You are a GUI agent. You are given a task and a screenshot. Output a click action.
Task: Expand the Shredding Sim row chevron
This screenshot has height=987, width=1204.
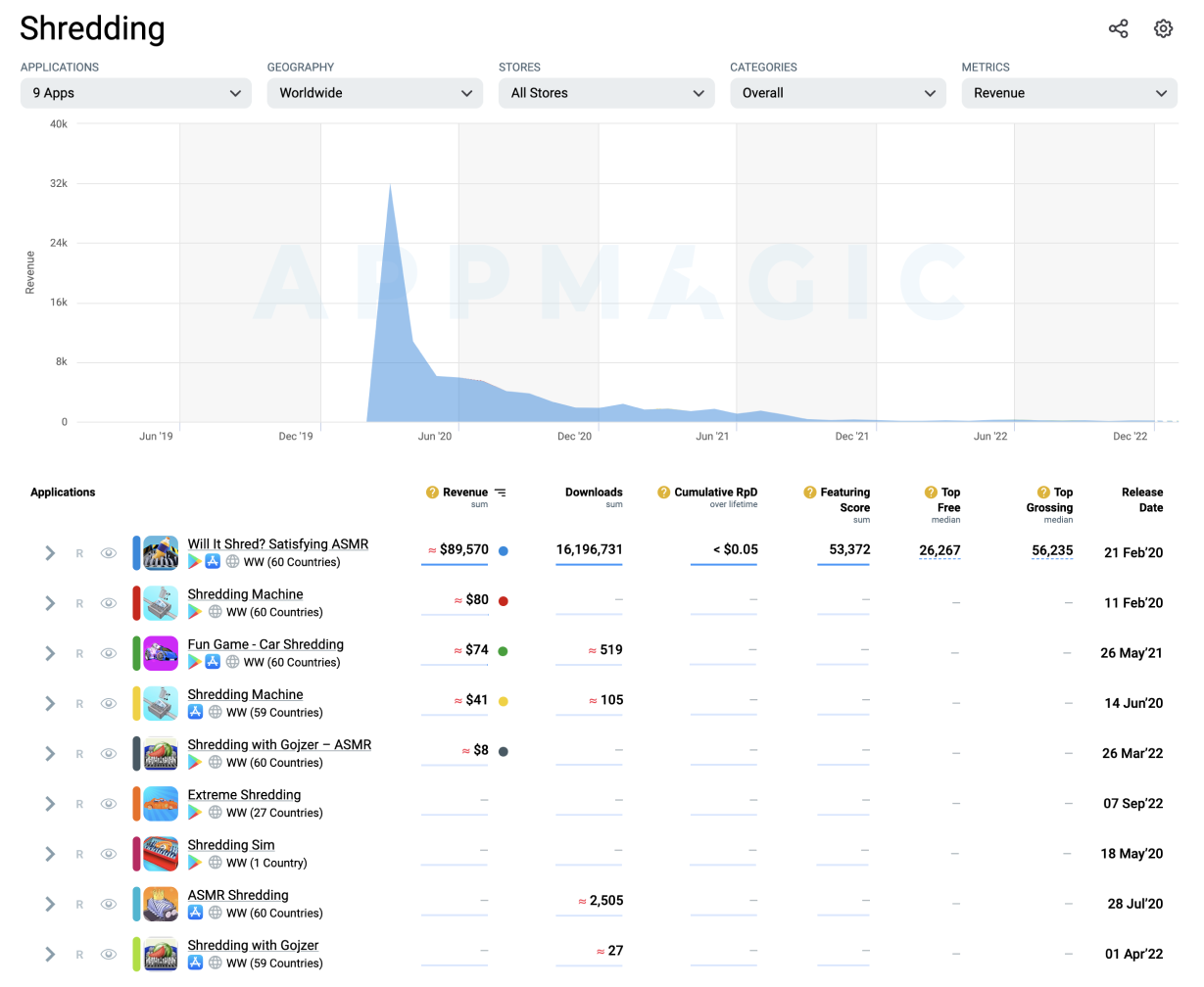[50, 854]
